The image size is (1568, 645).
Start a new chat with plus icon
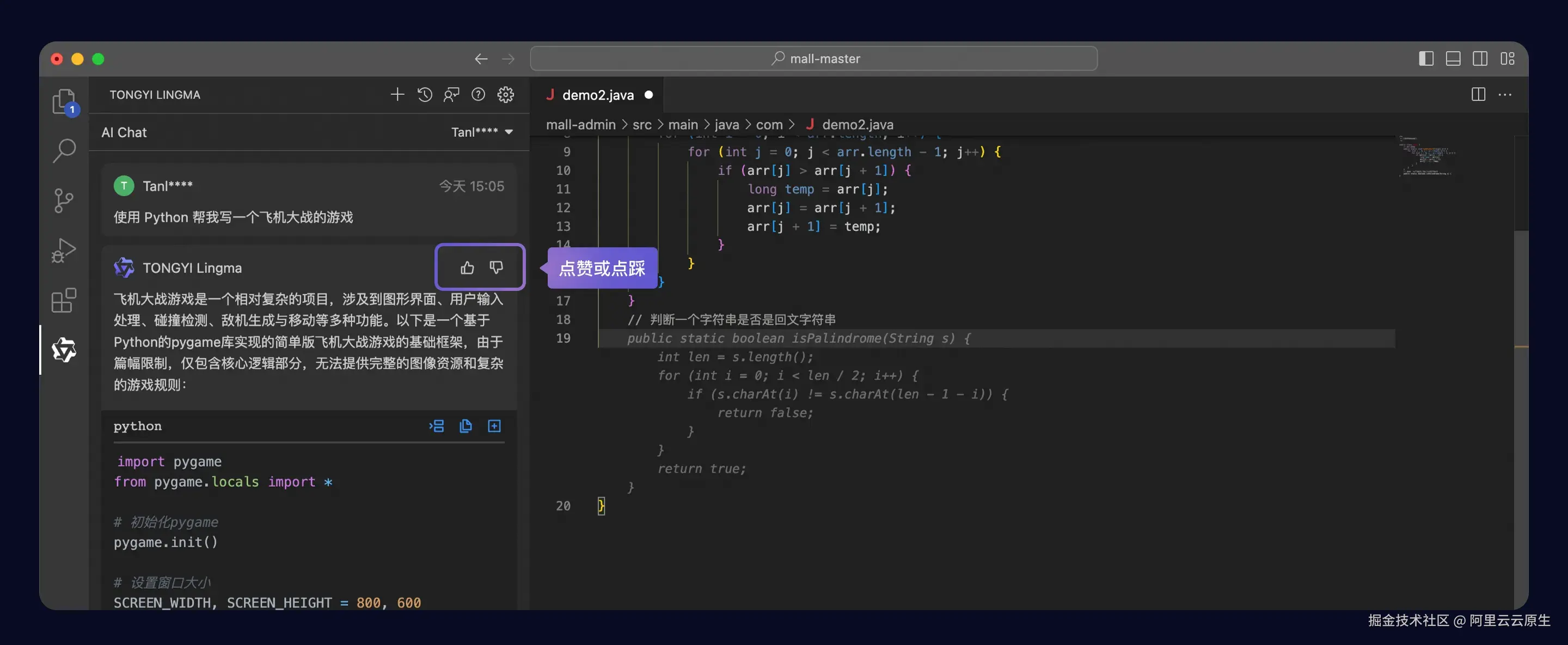tap(397, 94)
